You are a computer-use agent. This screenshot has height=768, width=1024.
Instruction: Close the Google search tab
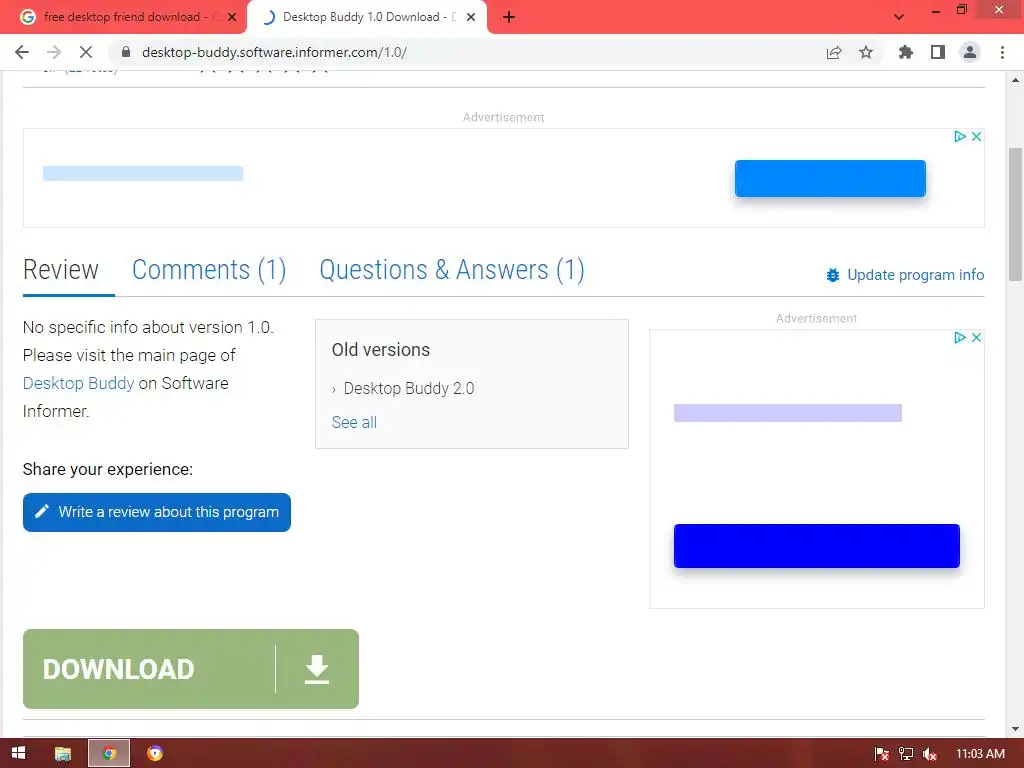coord(232,17)
